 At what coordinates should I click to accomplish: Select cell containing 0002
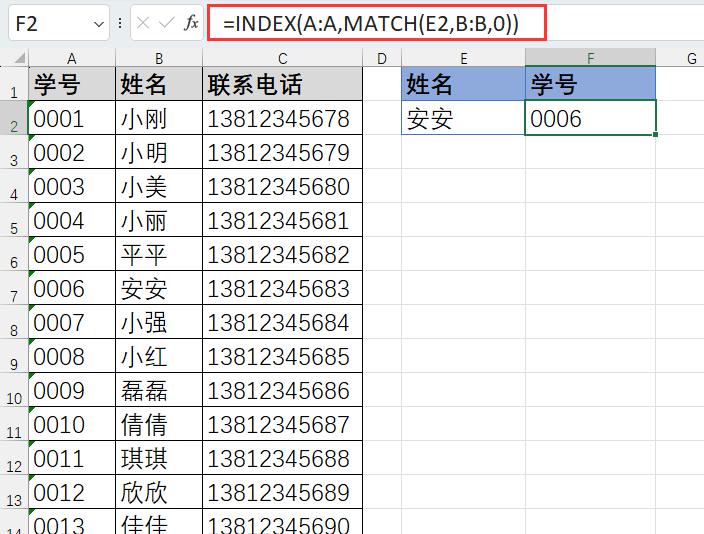[72, 152]
